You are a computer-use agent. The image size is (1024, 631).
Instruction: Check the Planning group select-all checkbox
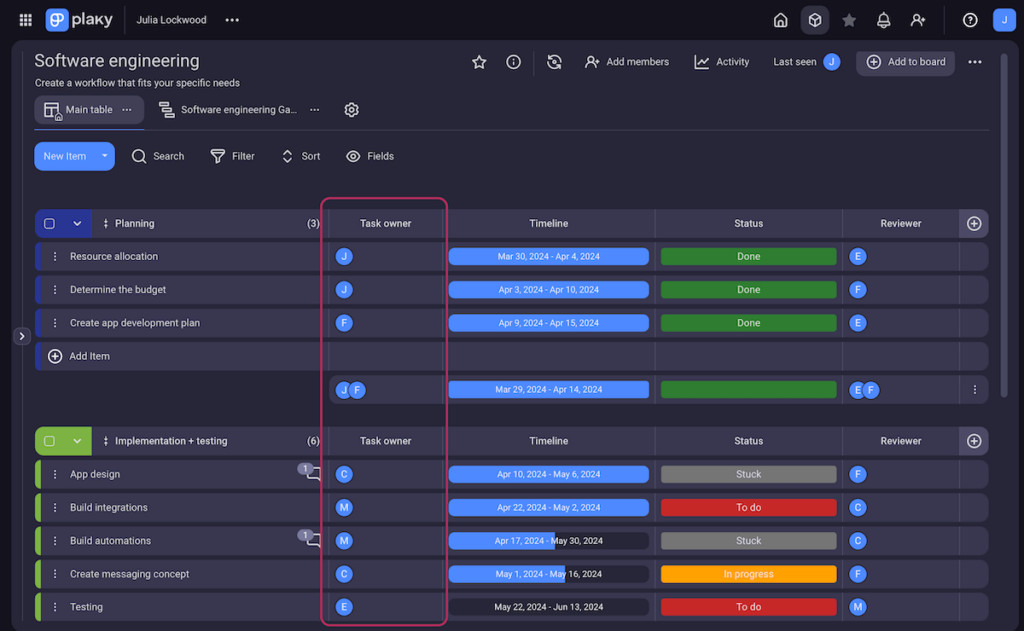[x=50, y=224]
